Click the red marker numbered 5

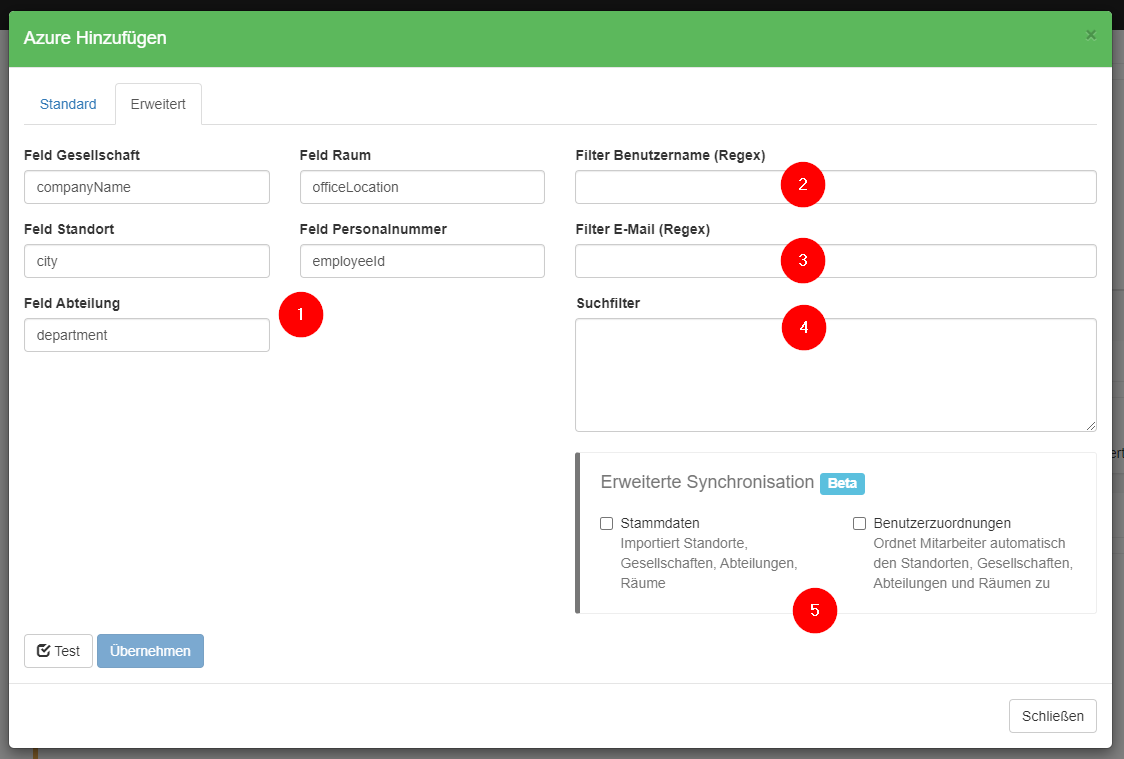click(815, 610)
